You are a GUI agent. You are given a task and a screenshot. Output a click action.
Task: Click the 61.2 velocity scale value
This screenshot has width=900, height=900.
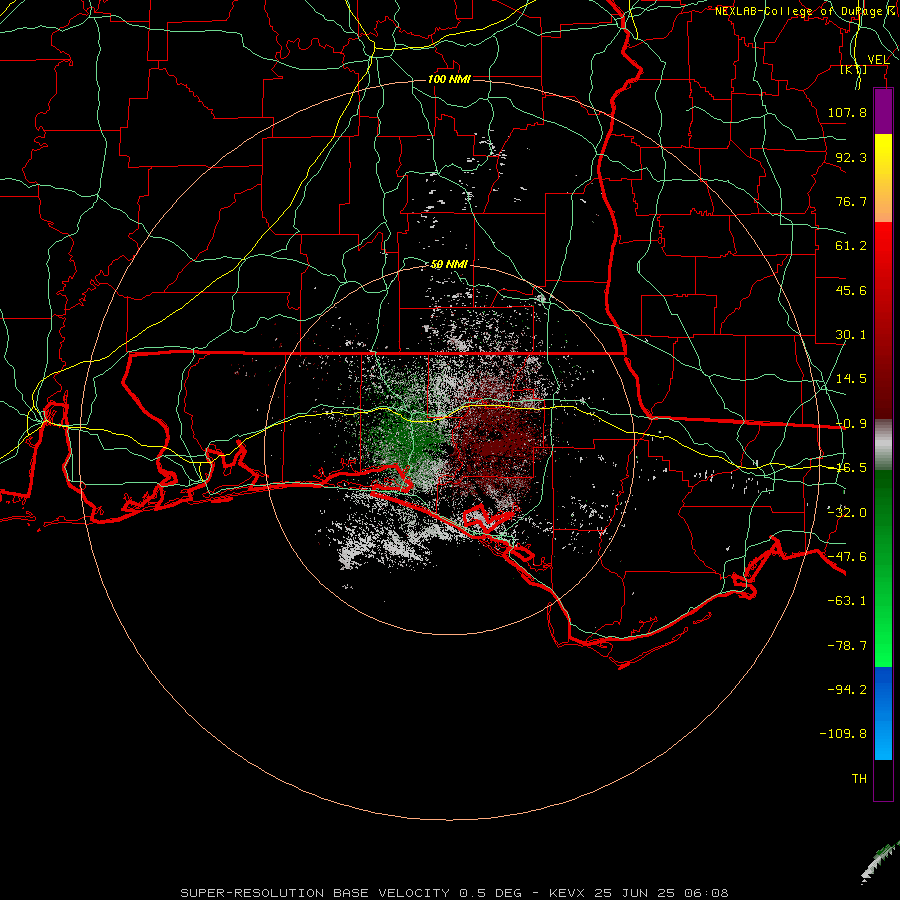click(x=851, y=246)
